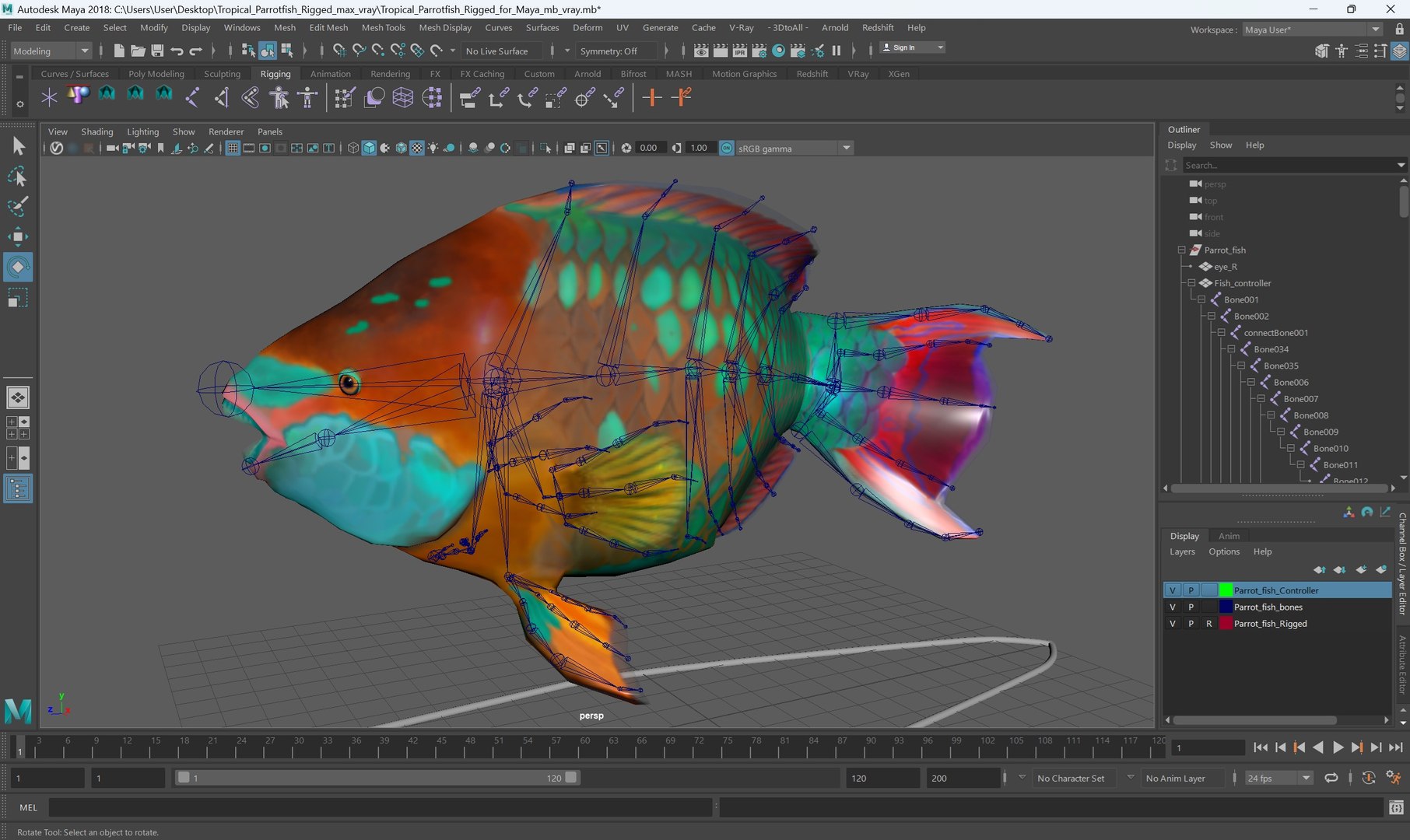Click the Outliner search field
Image resolution: width=1410 pixels, height=840 pixels.
1290,165
